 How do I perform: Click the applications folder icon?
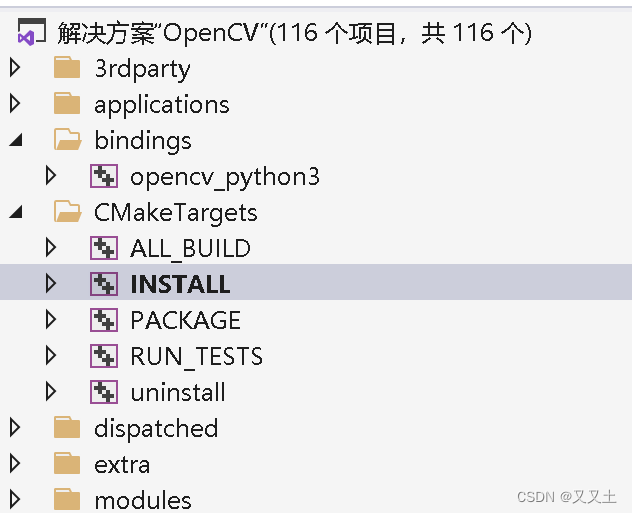click(x=67, y=104)
